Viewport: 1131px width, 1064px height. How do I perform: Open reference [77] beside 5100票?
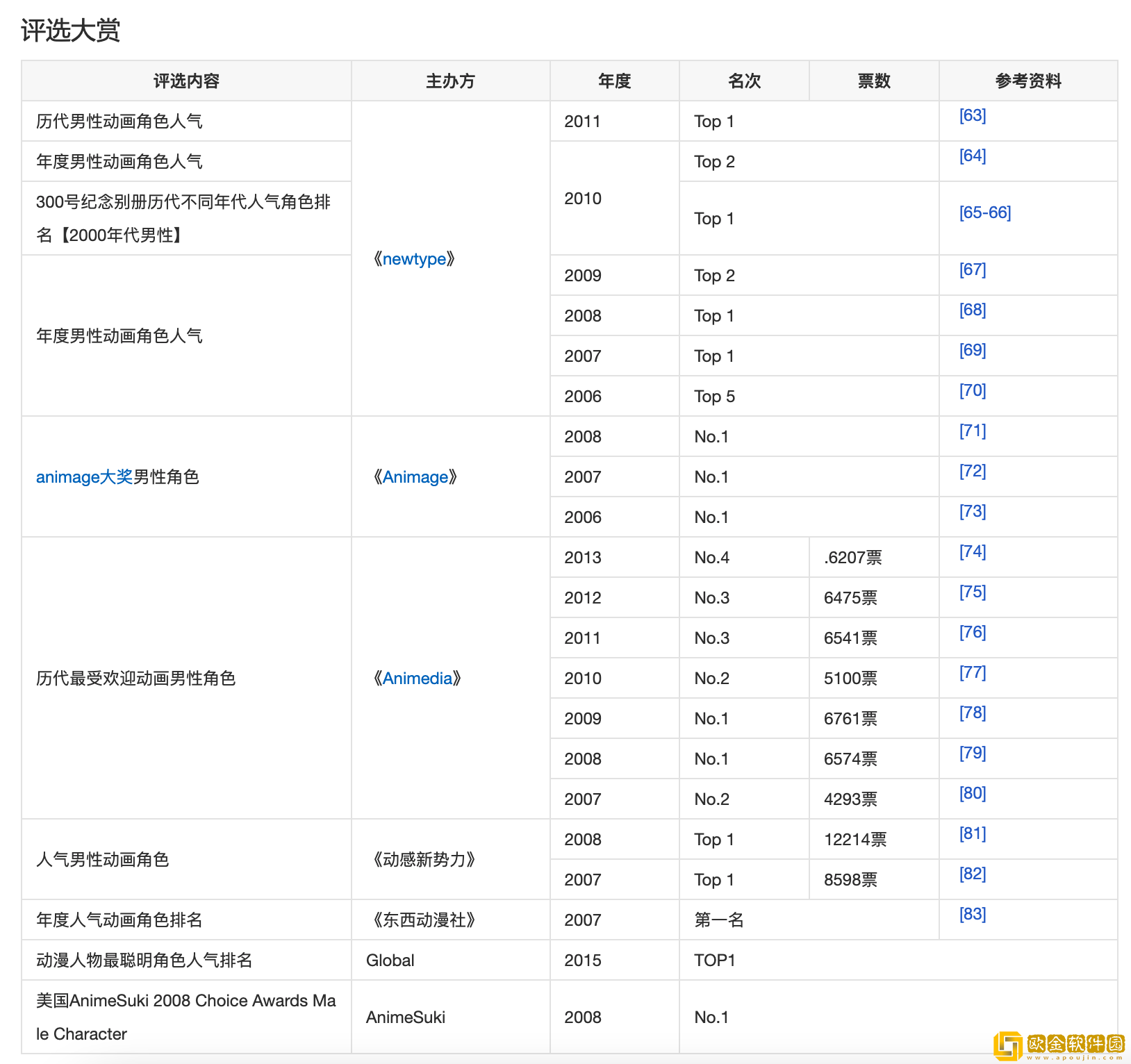point(972,672)
